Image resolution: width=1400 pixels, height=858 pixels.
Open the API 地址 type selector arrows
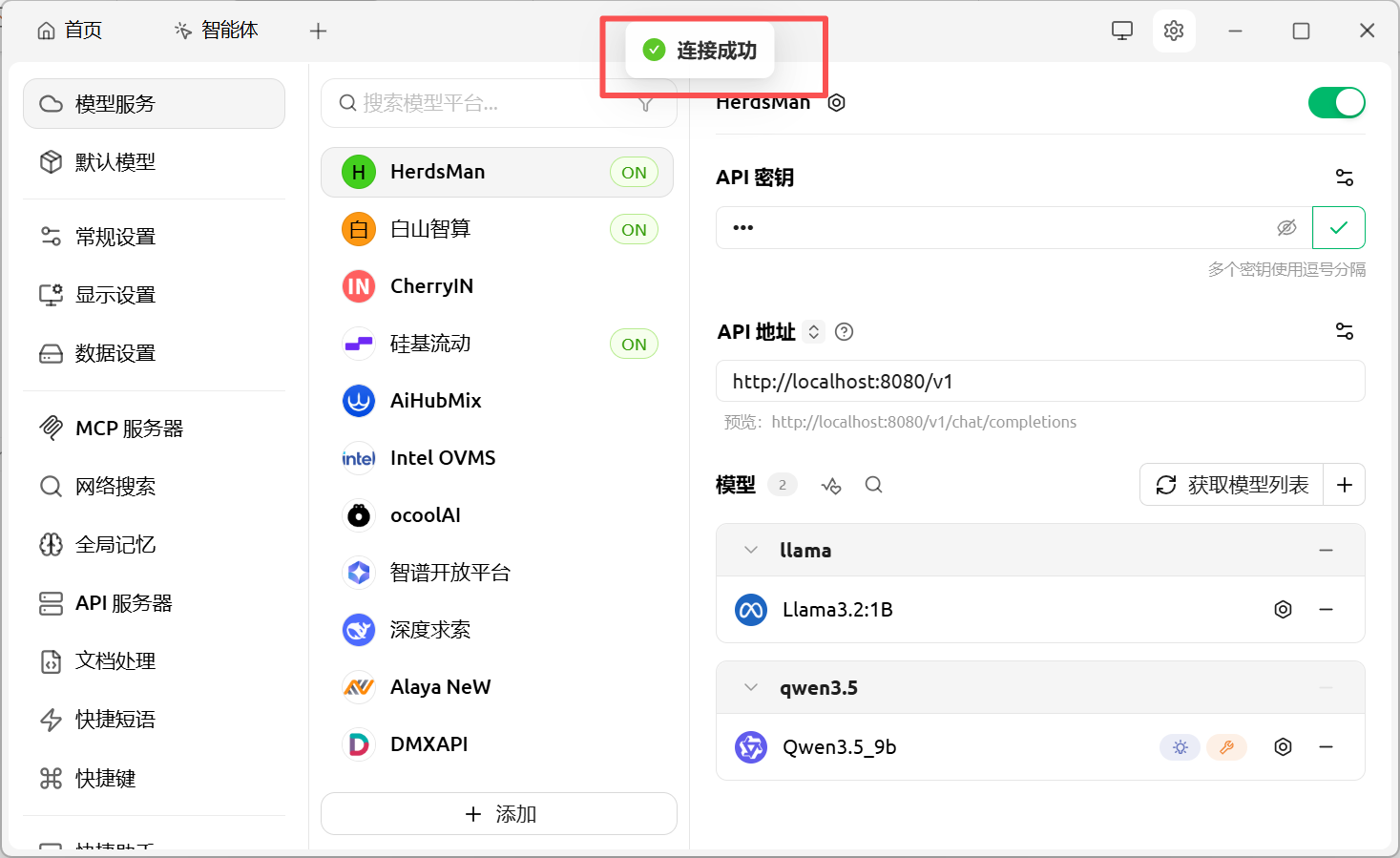pos(814,331)
